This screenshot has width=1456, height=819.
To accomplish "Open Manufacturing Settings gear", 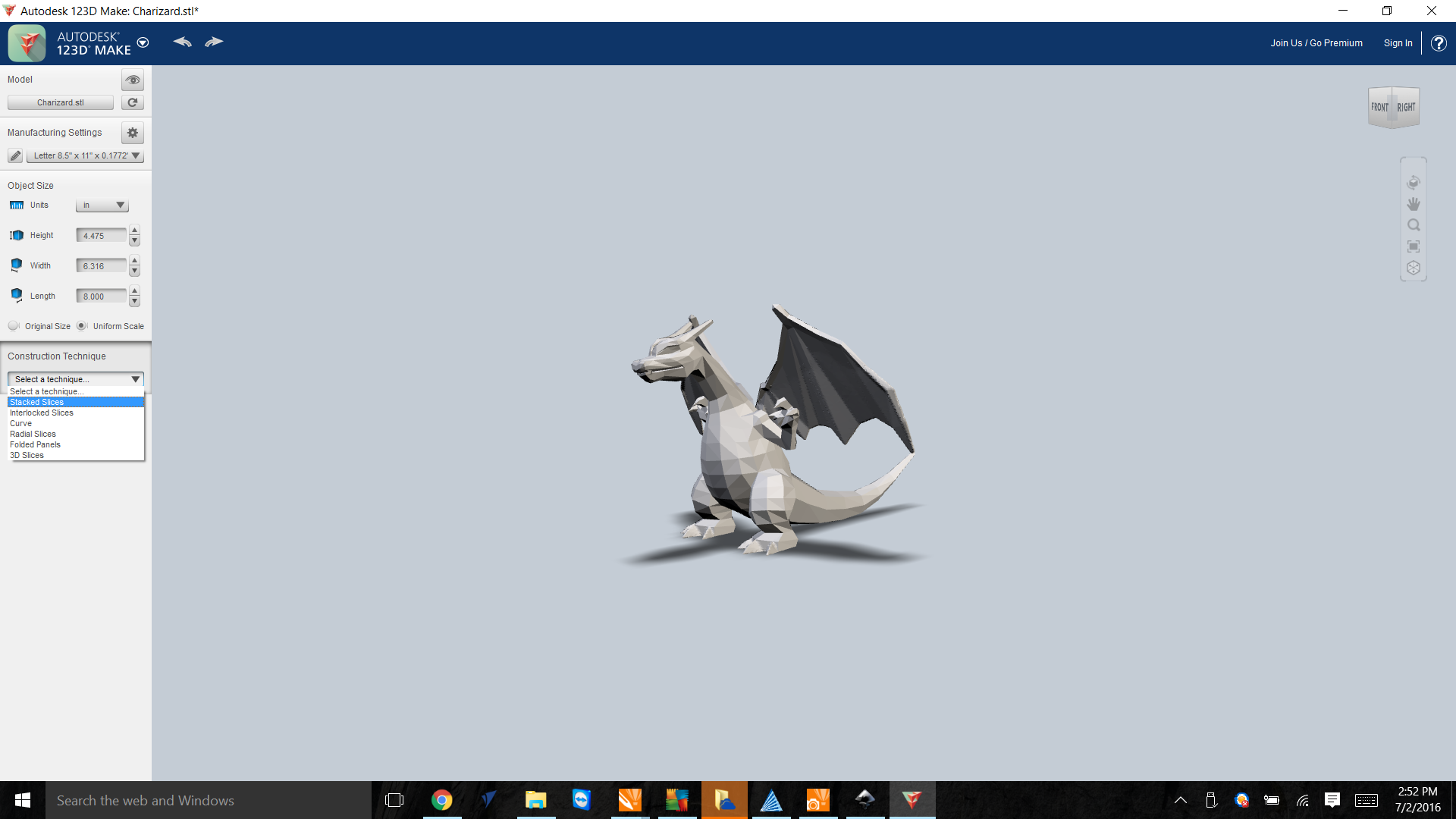I will (133, 133).
